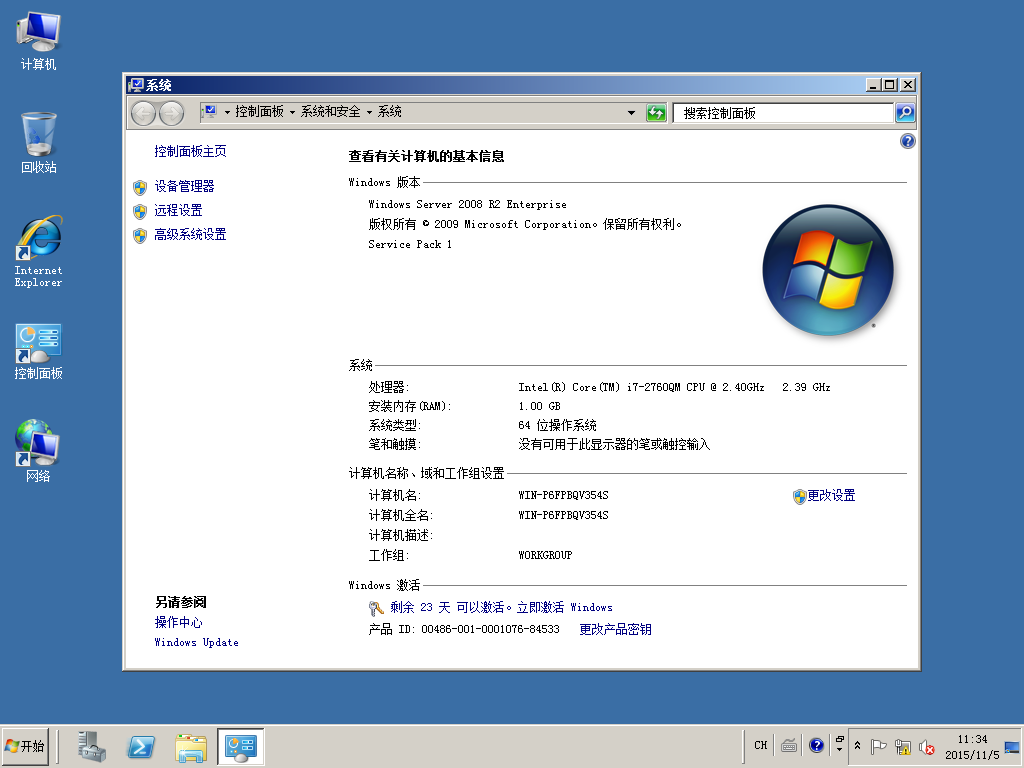Open 操作中心 link
The image size is (1024, 768).
click(178, 622)
